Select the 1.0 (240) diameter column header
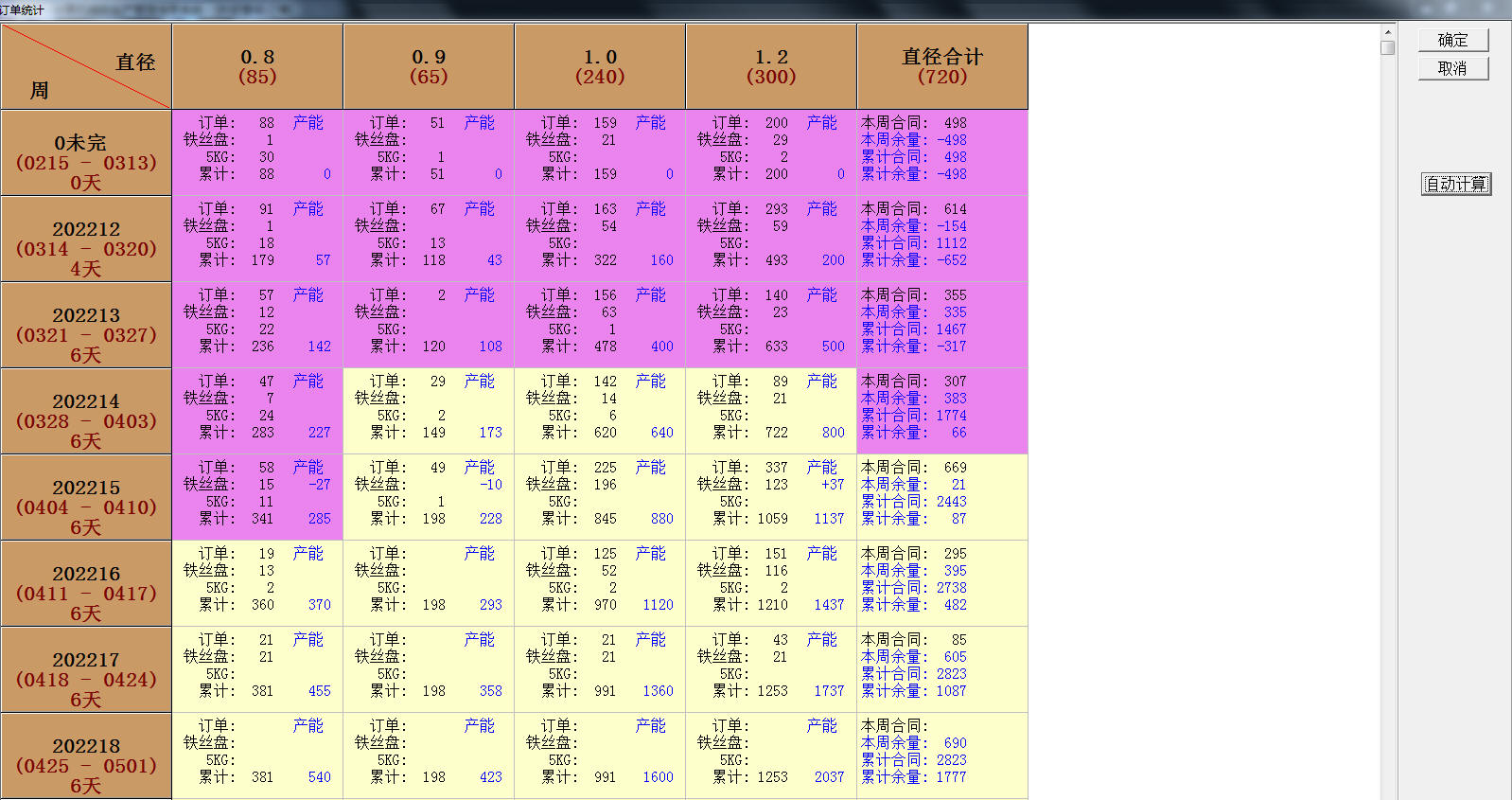Viewport: 1512px width, 800px height. tap(600, 66)
